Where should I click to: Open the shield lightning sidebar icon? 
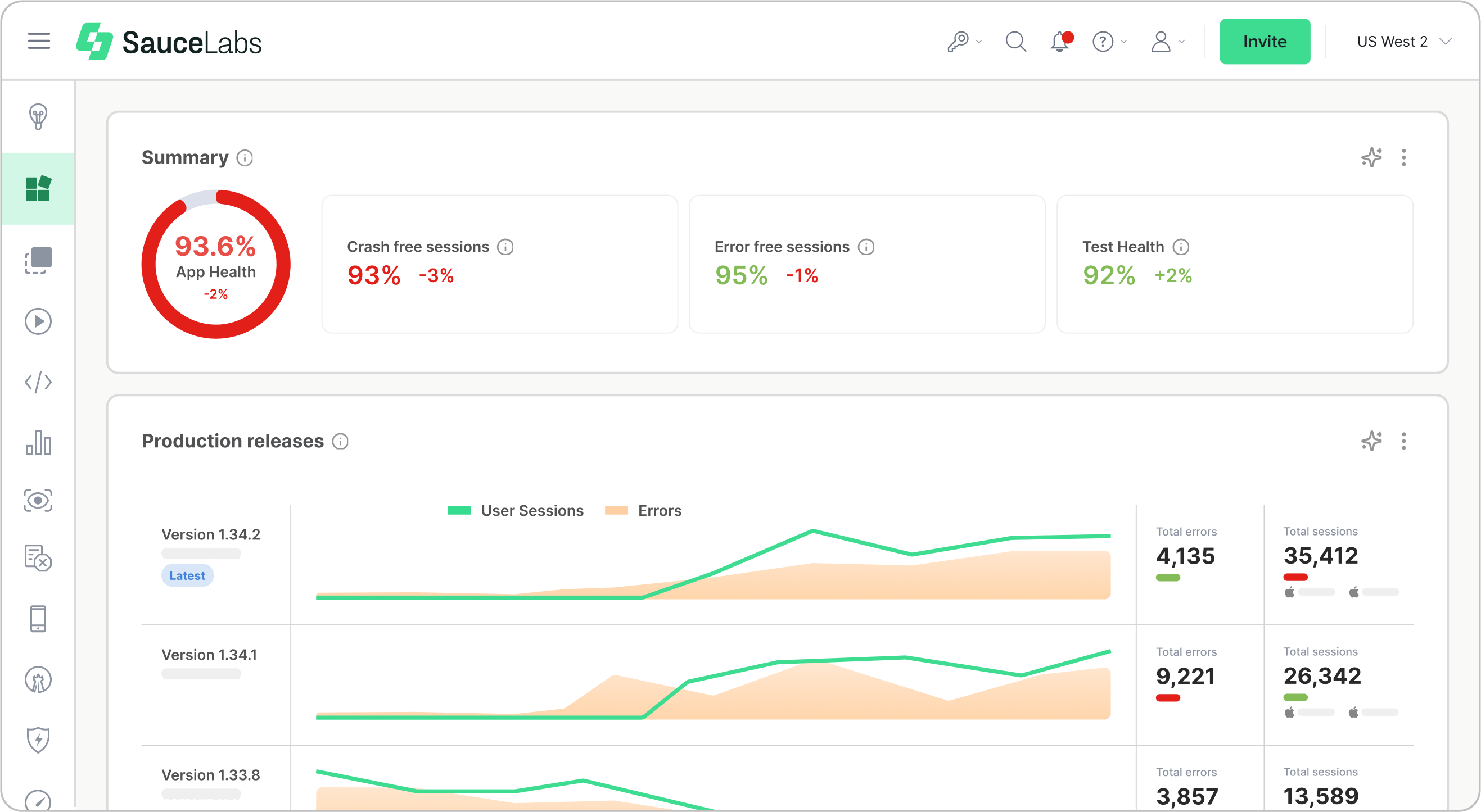(x=38, y=740)
